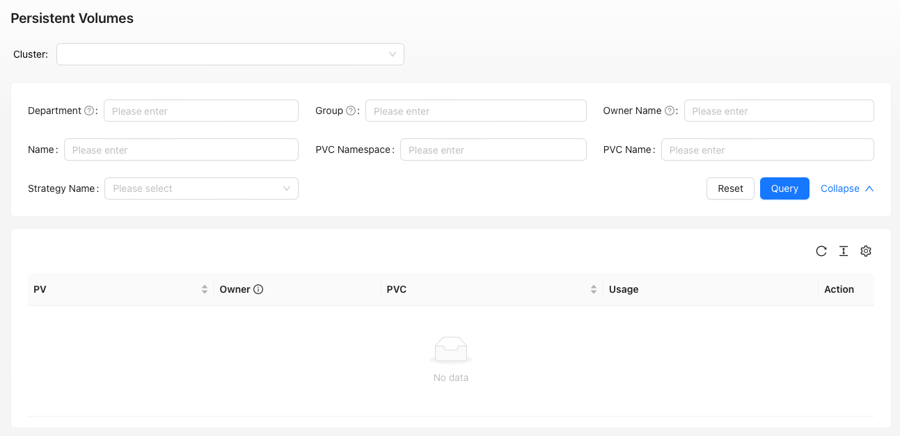Image resolution: width=900 pixels, height=436 pixels.
Task: Open the Strategy Name select dropdown
Action: click(201, 188)
